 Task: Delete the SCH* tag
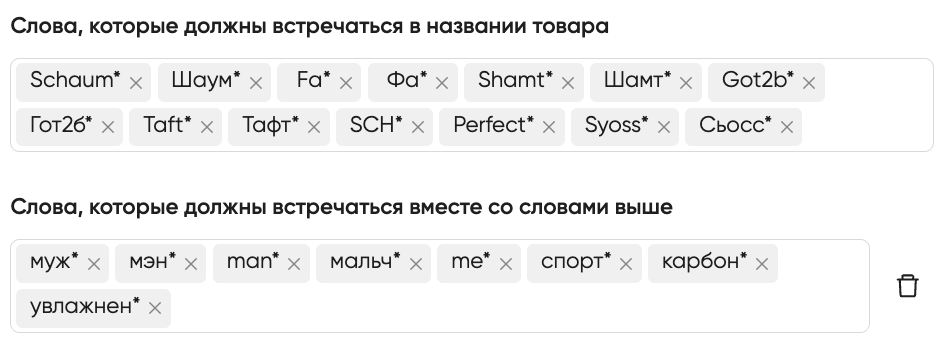coord(417,127)
